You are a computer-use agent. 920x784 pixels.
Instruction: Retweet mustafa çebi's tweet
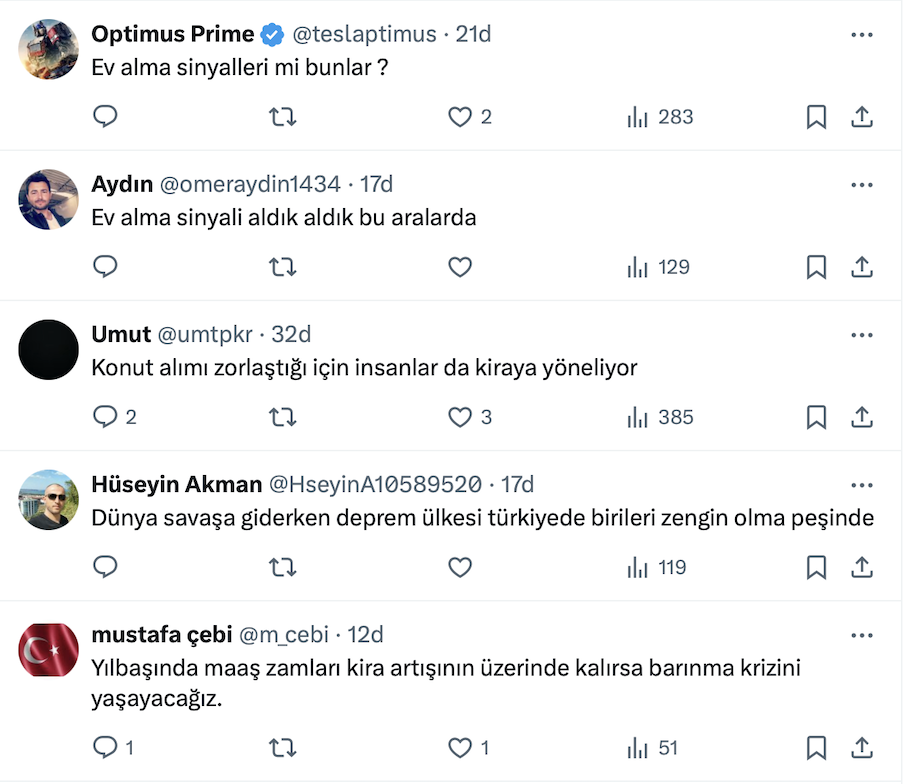tap(283, 747)
